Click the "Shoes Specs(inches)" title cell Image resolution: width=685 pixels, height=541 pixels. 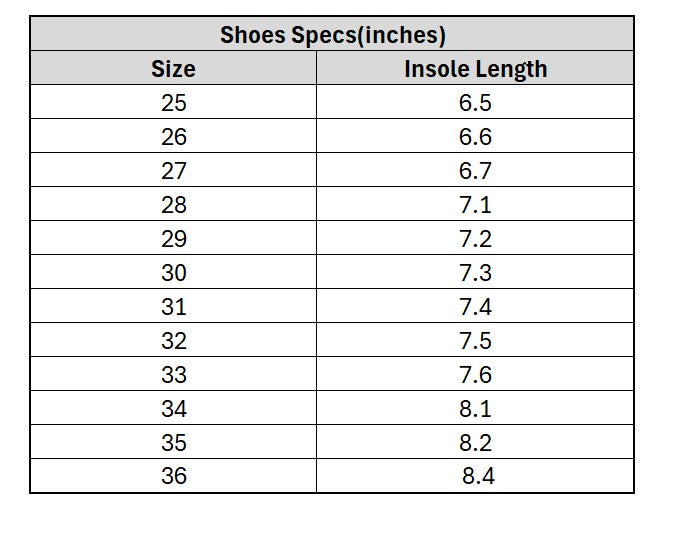(332, 35)
